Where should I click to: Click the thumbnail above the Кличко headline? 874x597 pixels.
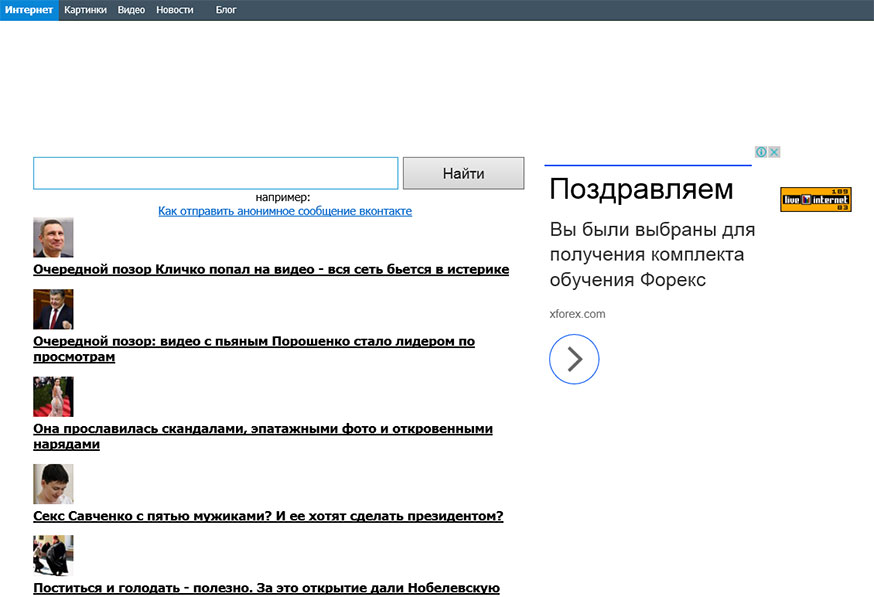tap(53, 237)
